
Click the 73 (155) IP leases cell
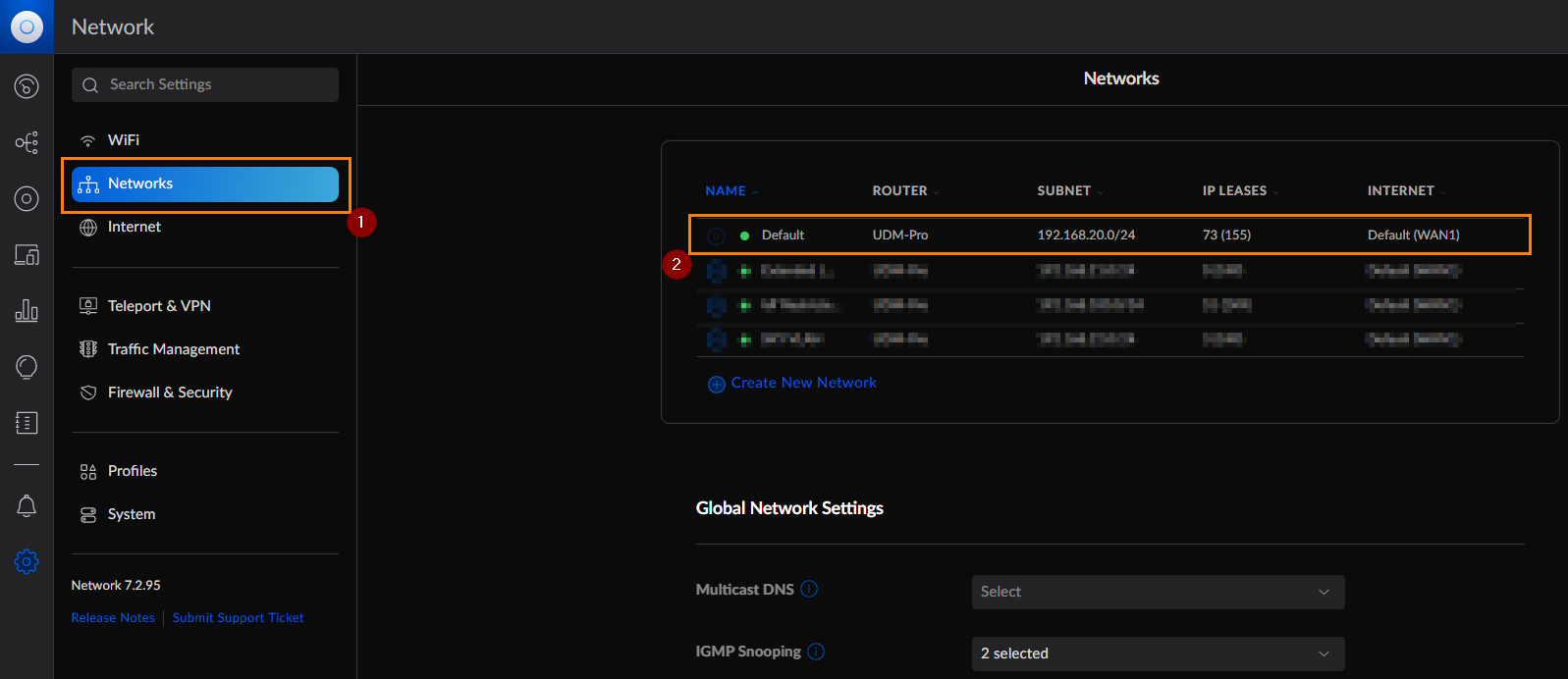pos(1226,235)
